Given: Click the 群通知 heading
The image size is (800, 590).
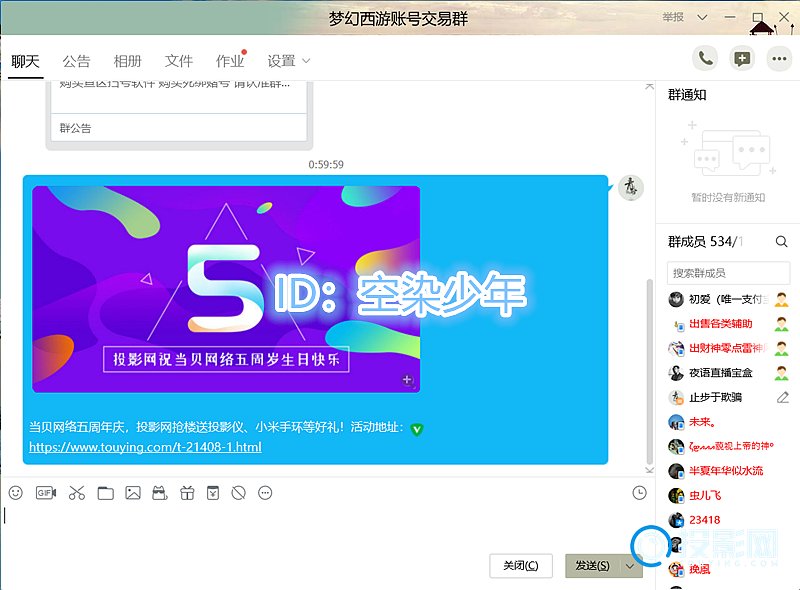Looking at the screenshot, I should pyautogui.click(x=687, y=95).
